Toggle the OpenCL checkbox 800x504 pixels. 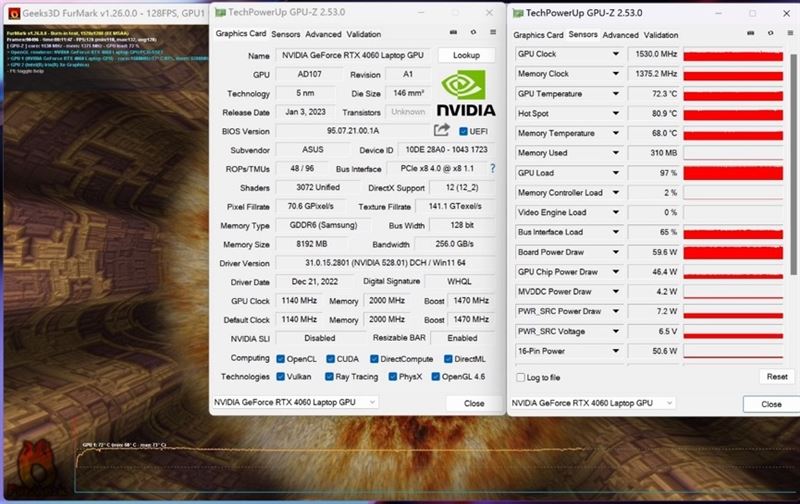coord(280,359)
